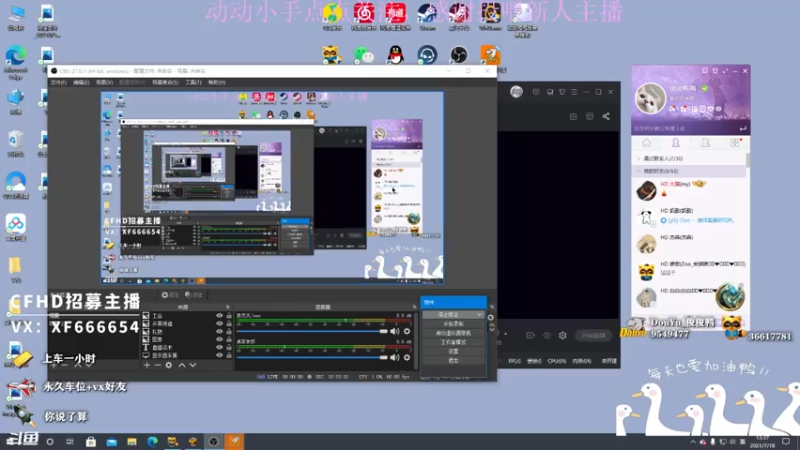Click camera icon in dark streaming window

pyautogui.click(x=530, y=335)
